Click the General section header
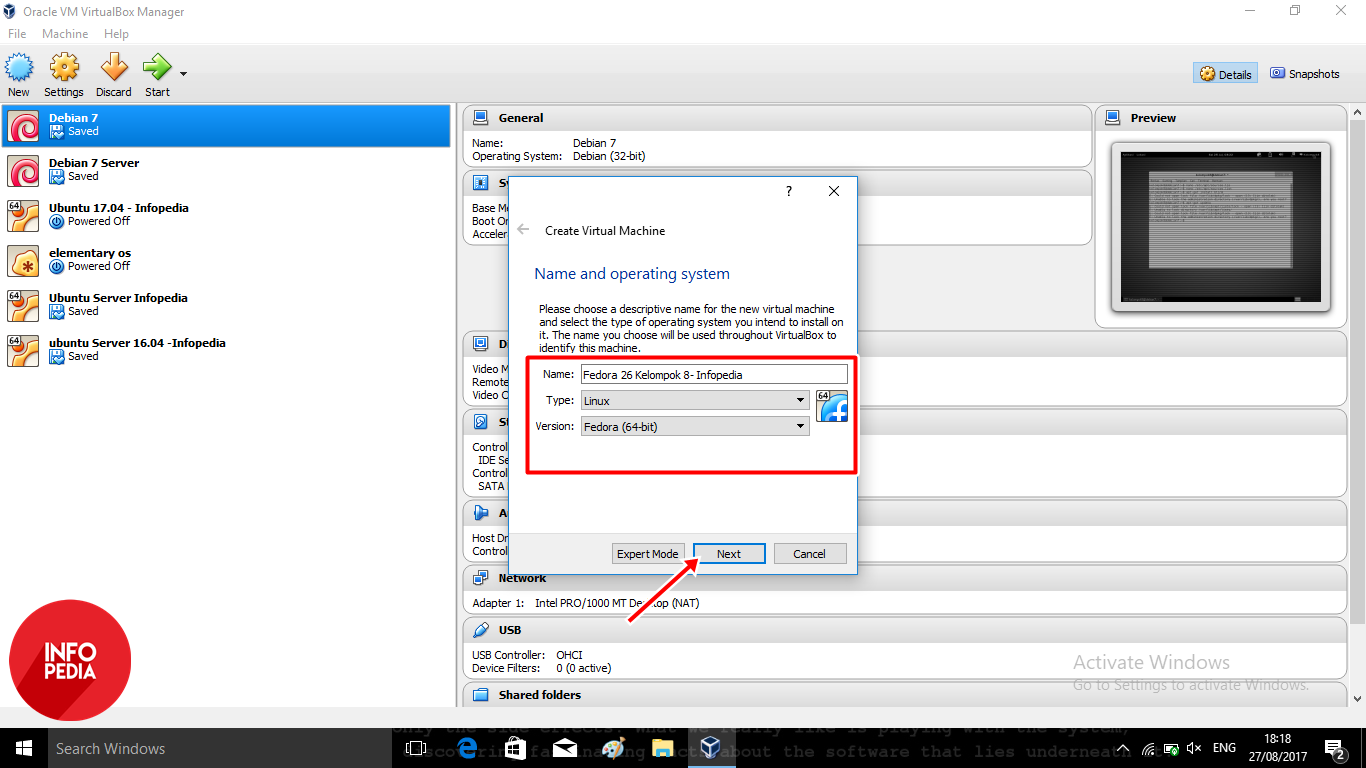 click(x=778, y=118)
